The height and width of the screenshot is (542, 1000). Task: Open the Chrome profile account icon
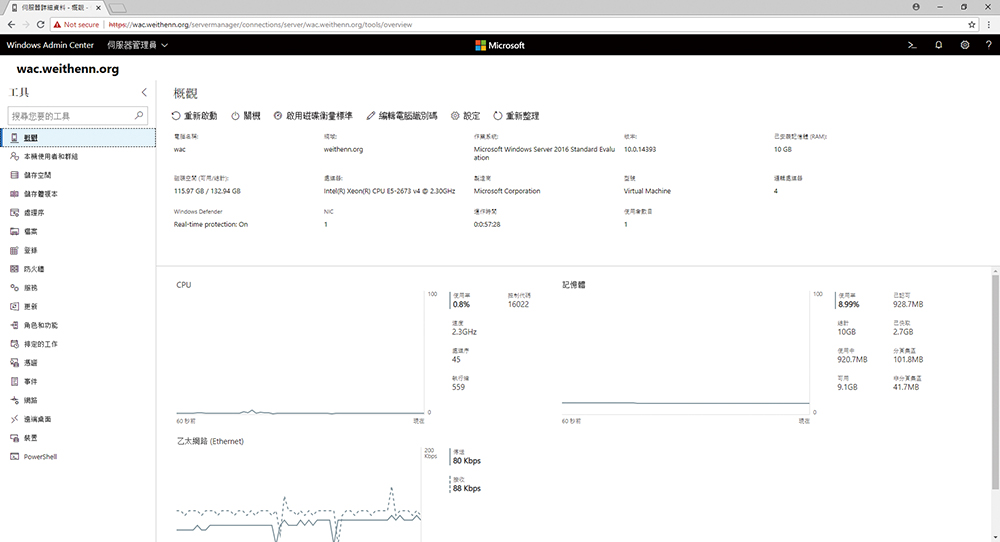(916, 7)
